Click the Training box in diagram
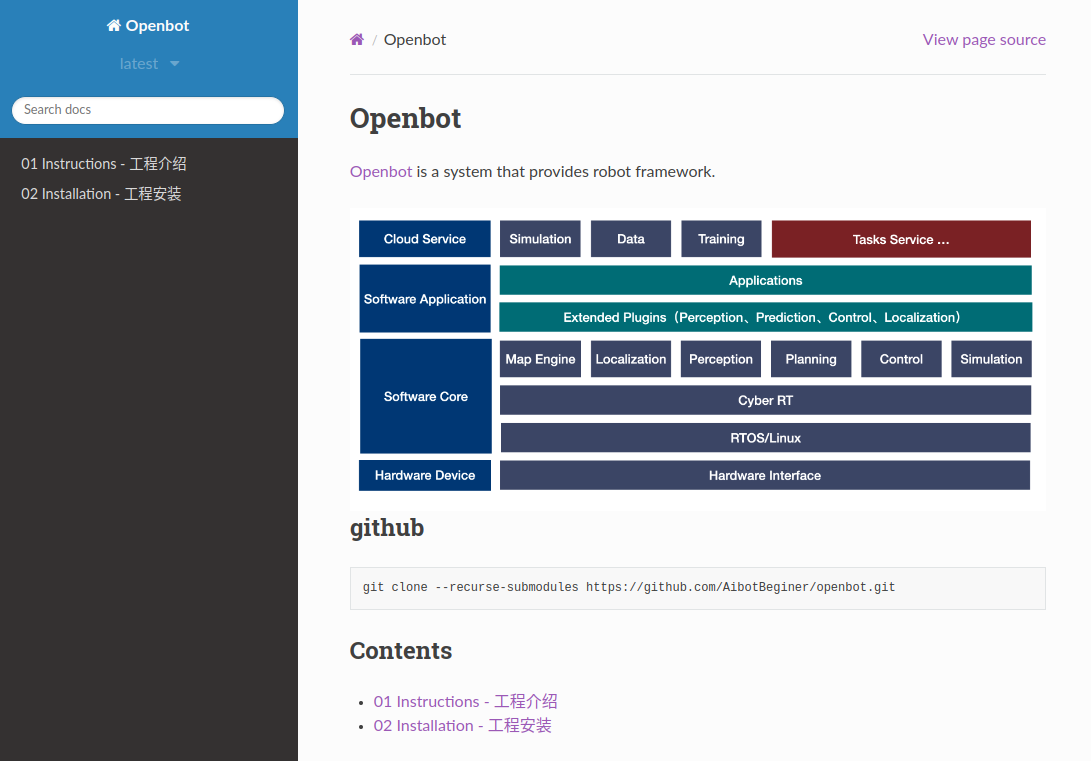The height and width of the screenshot is (761, 1091). pos(721,239)
